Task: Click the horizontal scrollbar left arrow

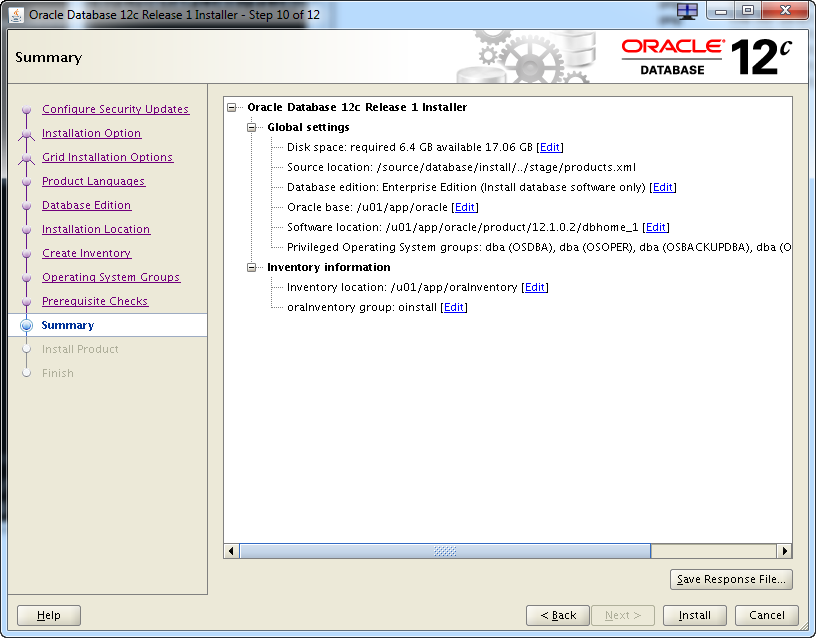Action: coord(231,551)
